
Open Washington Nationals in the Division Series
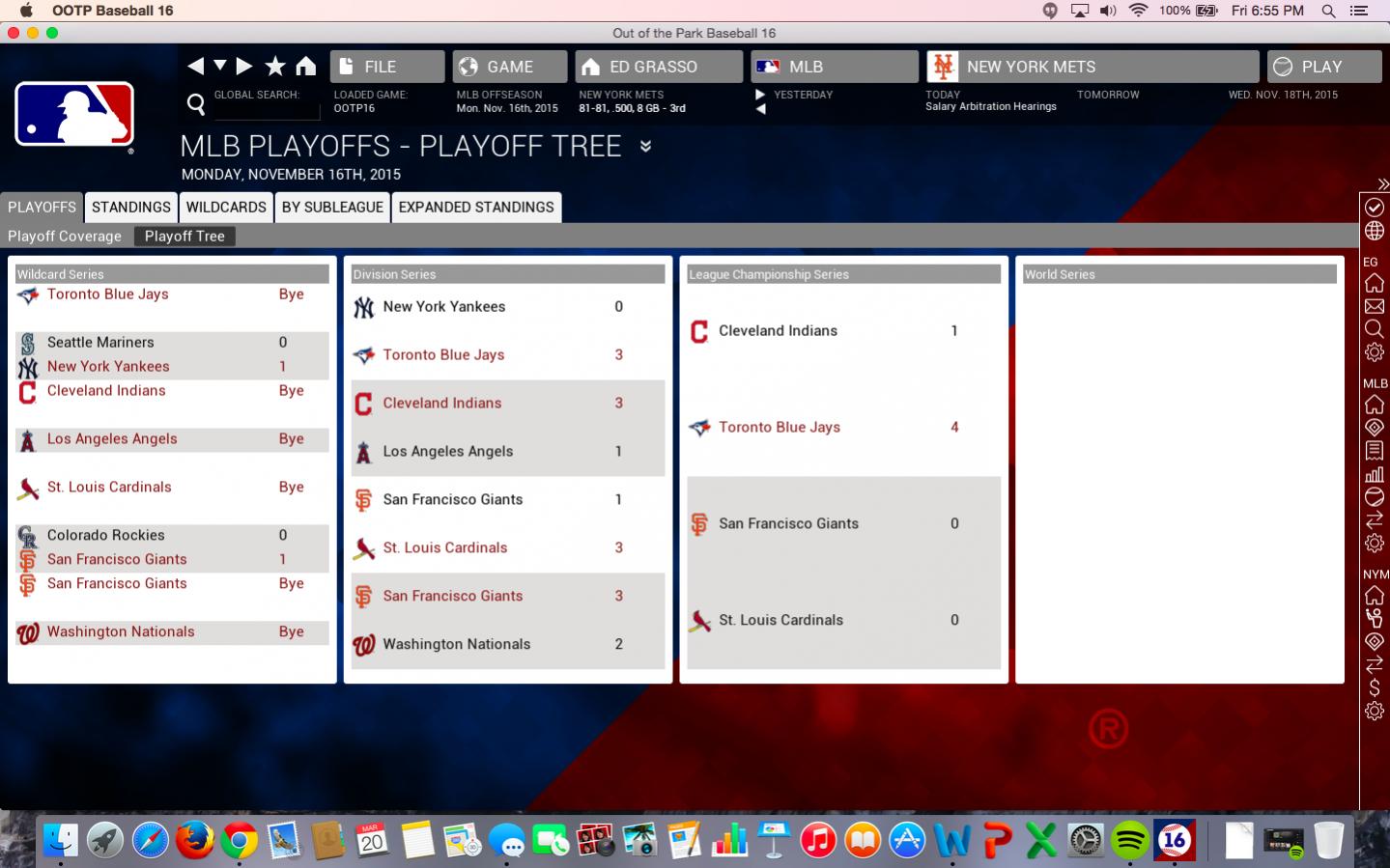coord(457,645)
